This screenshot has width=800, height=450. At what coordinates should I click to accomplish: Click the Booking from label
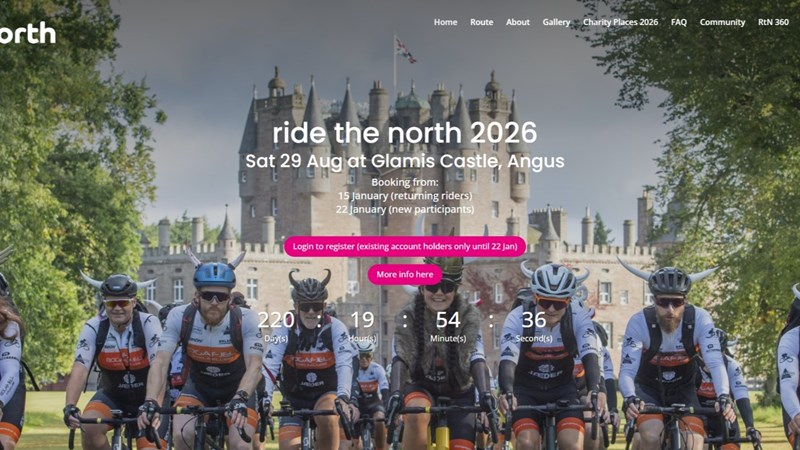(405, 182)
